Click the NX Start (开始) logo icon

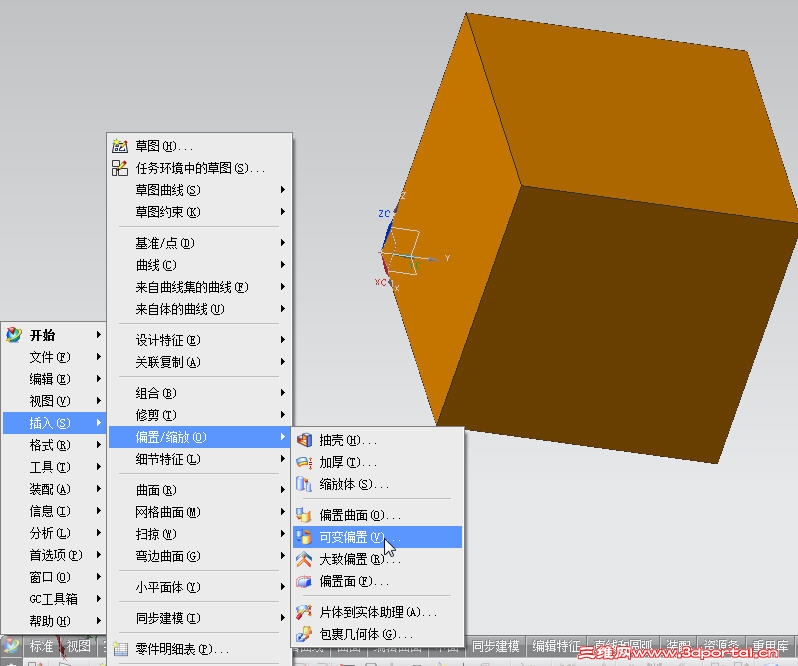[14, 335]
